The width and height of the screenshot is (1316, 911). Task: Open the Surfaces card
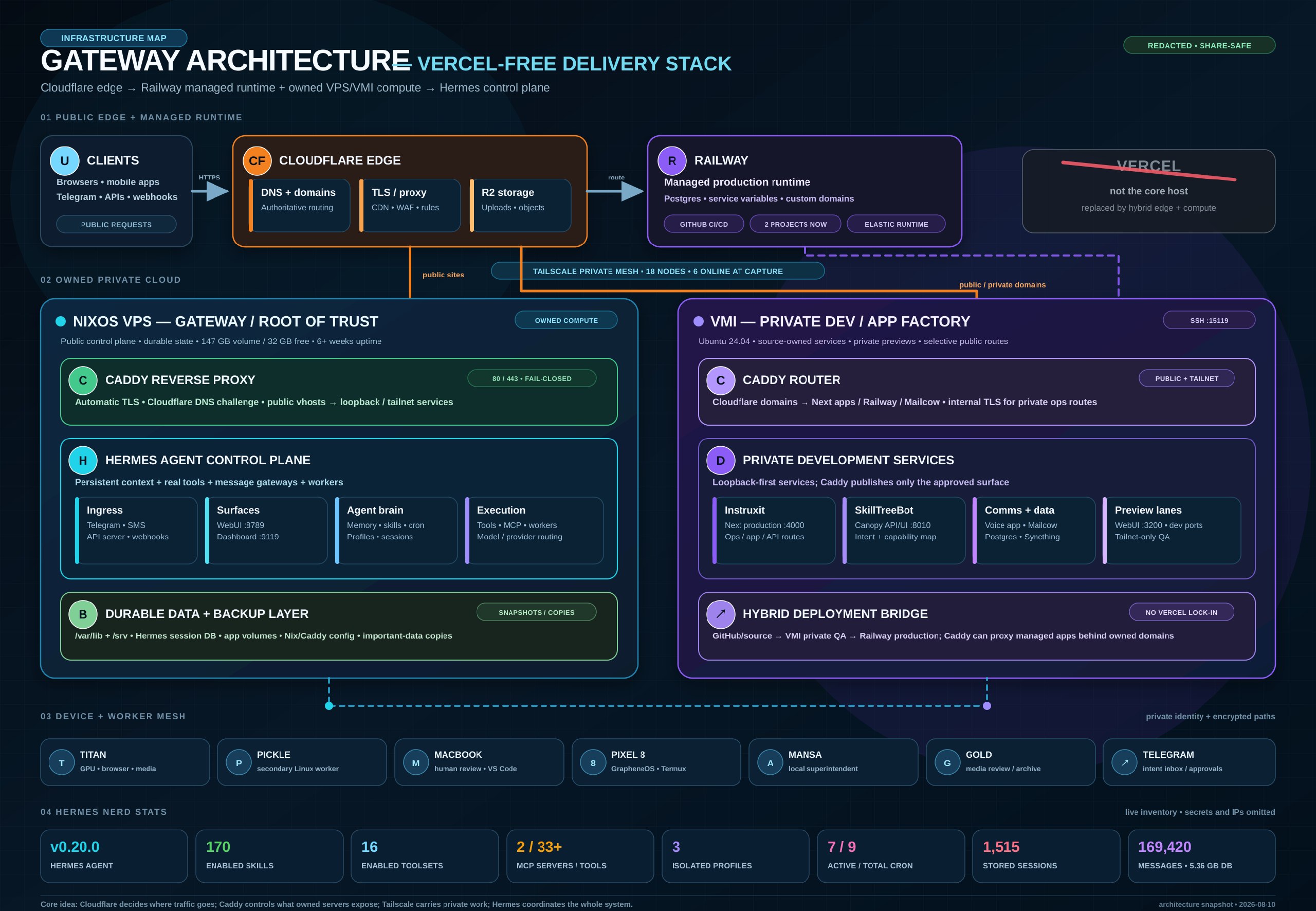click(x=266, y=530)
